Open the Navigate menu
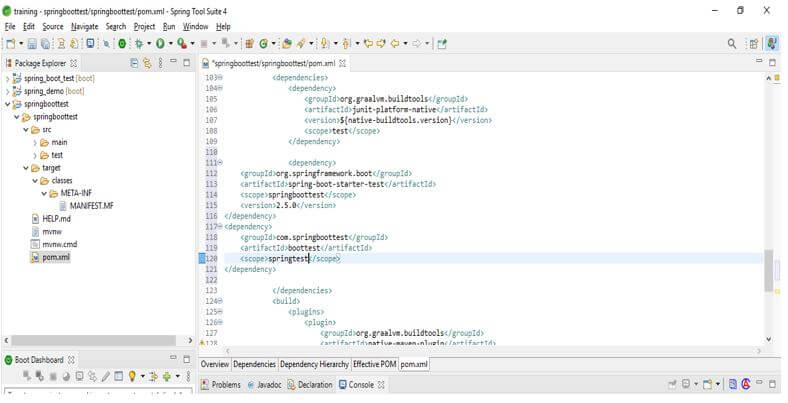This screenshot has height=403, width=788. coord(84,26)
